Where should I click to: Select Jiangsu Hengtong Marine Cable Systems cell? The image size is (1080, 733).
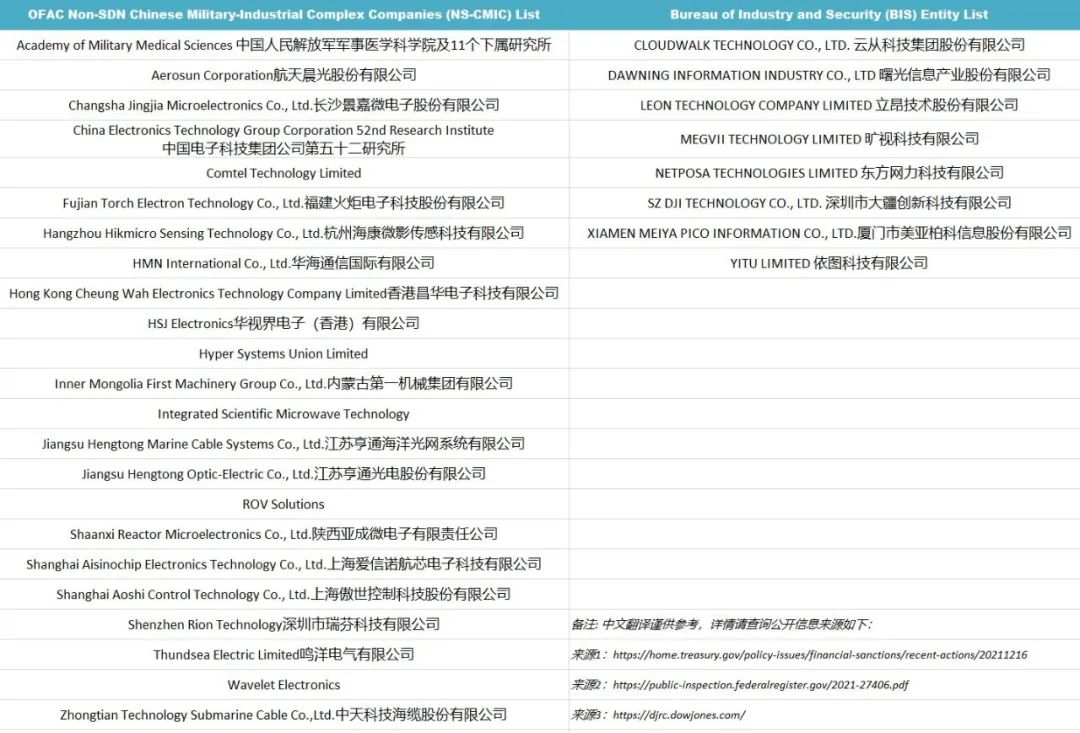point(284,444)
